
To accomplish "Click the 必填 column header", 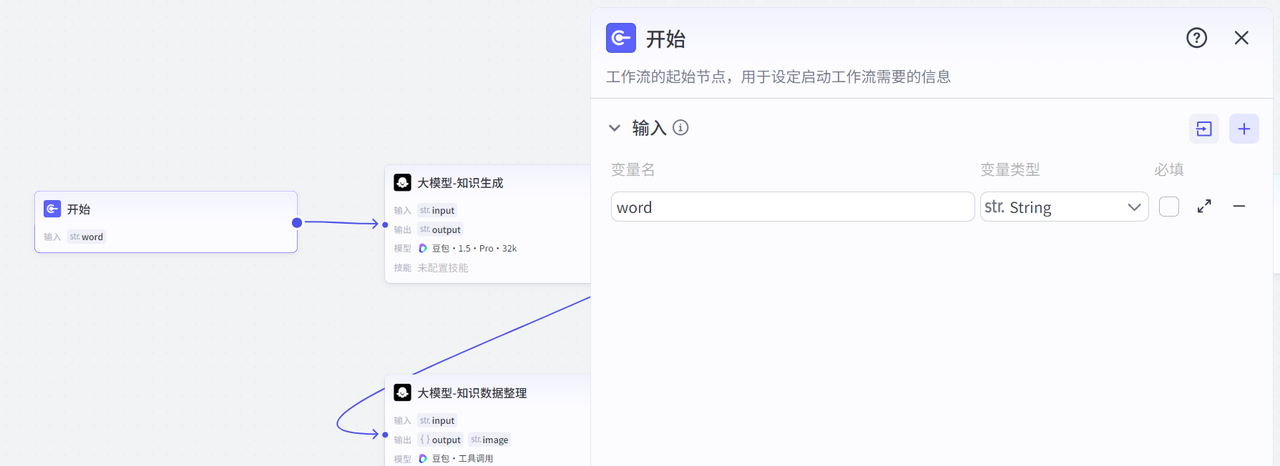I will point(1169,170).
